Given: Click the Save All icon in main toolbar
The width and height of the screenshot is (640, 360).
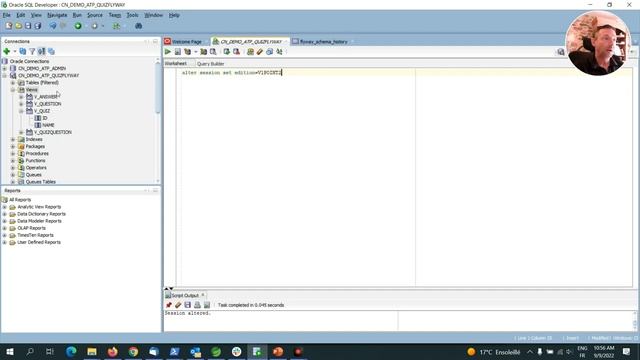Looking at the screenshot, I should tap(38, 26).
